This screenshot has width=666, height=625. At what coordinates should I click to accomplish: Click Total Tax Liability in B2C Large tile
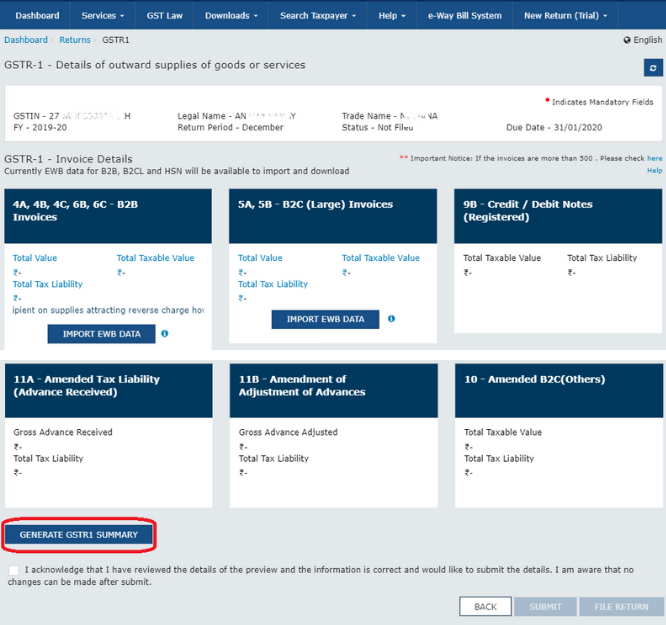click(x=273, y=284)
